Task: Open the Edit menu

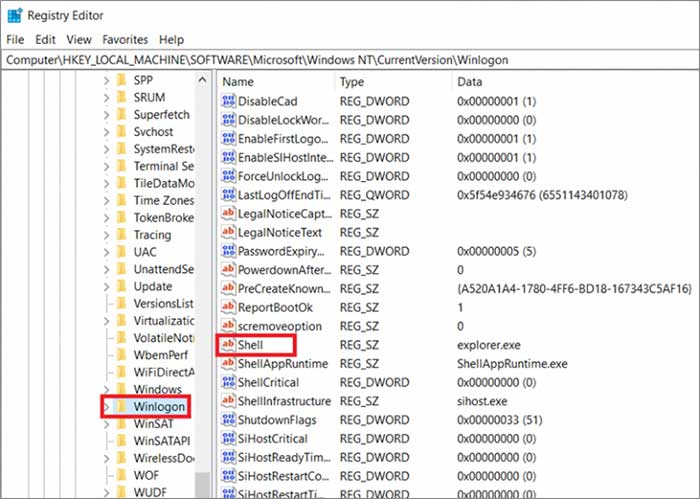Action: [45, 40]
